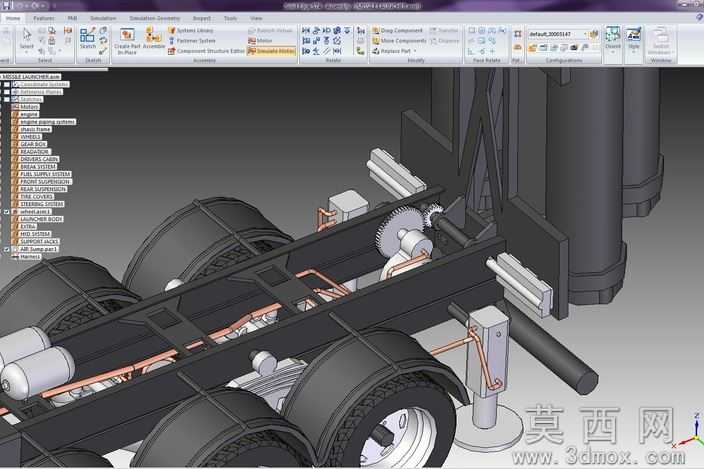Screen dimensions: 704x469
Task: Click first icon in Relate middle row
Action: click(306, 40)
